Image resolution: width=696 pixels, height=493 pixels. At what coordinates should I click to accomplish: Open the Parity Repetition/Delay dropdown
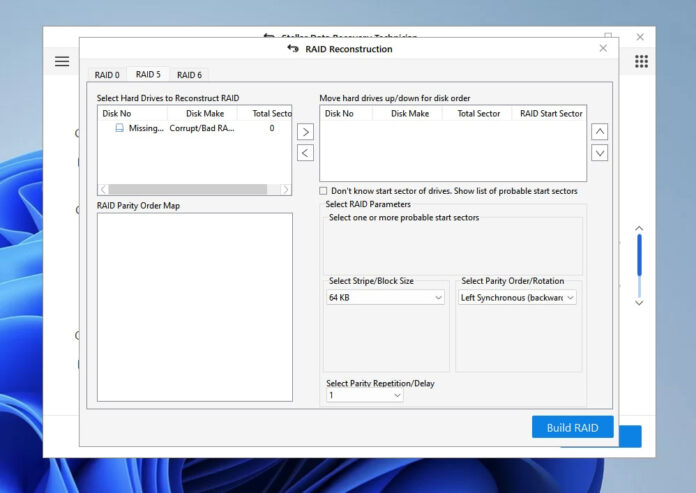pyautogui.click(x=365, y=395)
